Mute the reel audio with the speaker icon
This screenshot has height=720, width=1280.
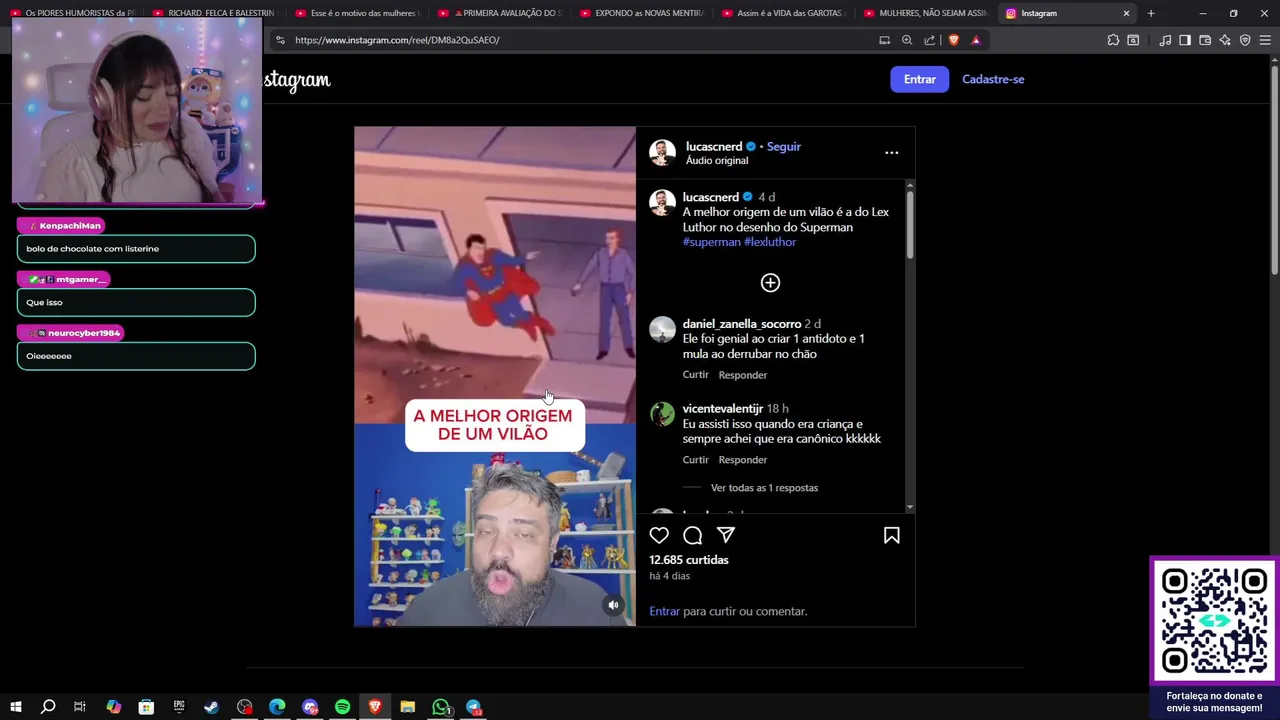tap(613, 605)
